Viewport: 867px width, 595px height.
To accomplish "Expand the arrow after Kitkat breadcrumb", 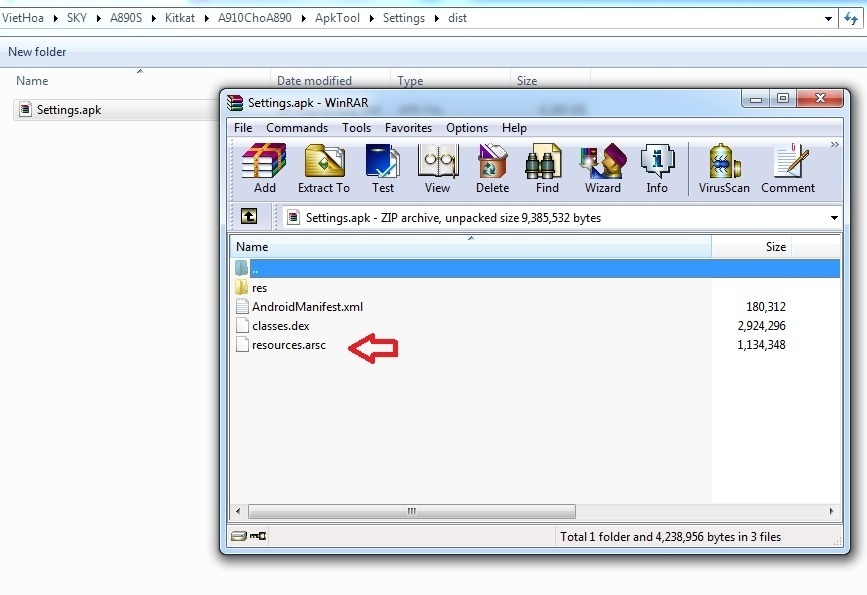I will point(206,18).
